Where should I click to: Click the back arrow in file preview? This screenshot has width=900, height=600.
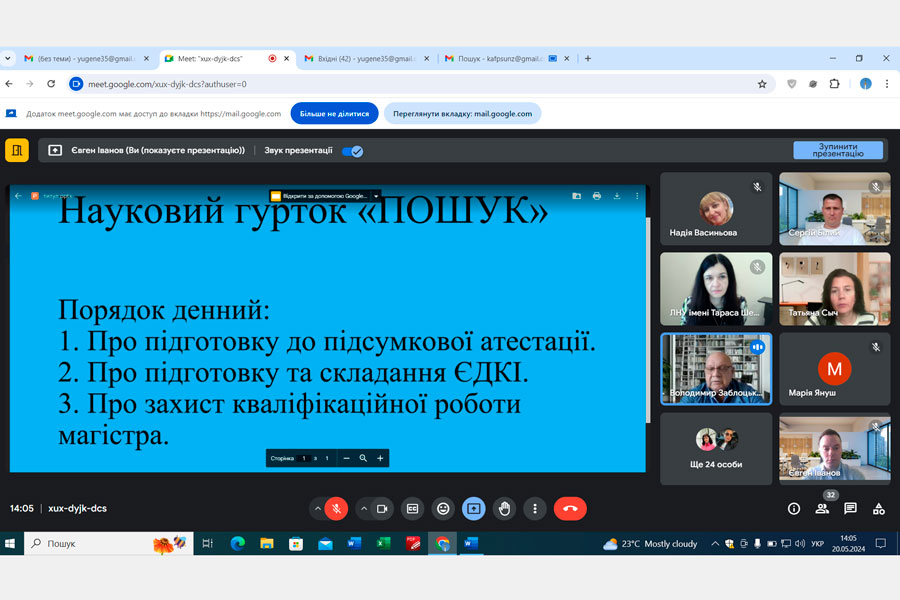click(18, 196)
